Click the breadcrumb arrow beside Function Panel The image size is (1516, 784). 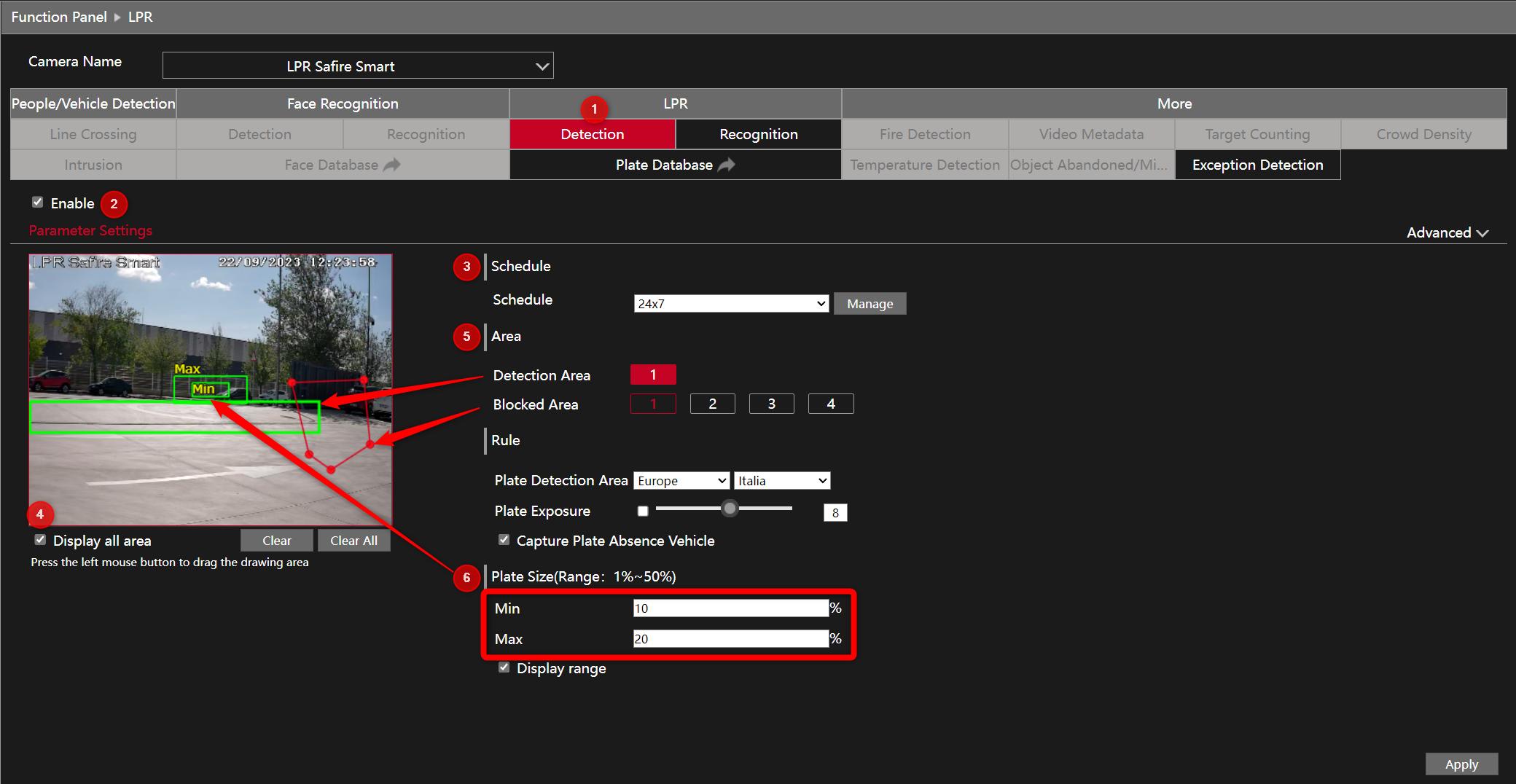pos(117,17)
